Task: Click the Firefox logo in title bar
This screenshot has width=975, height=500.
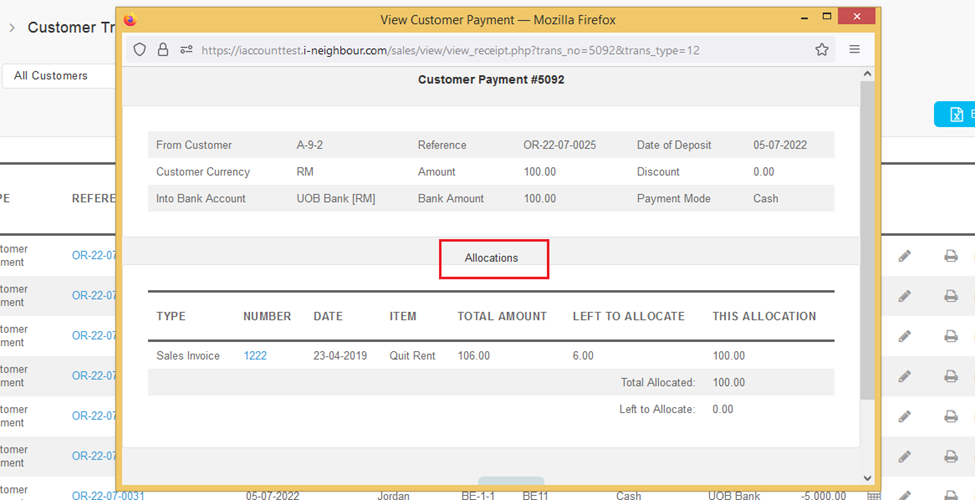Action: pyautogui.click(x=130, y=19)
